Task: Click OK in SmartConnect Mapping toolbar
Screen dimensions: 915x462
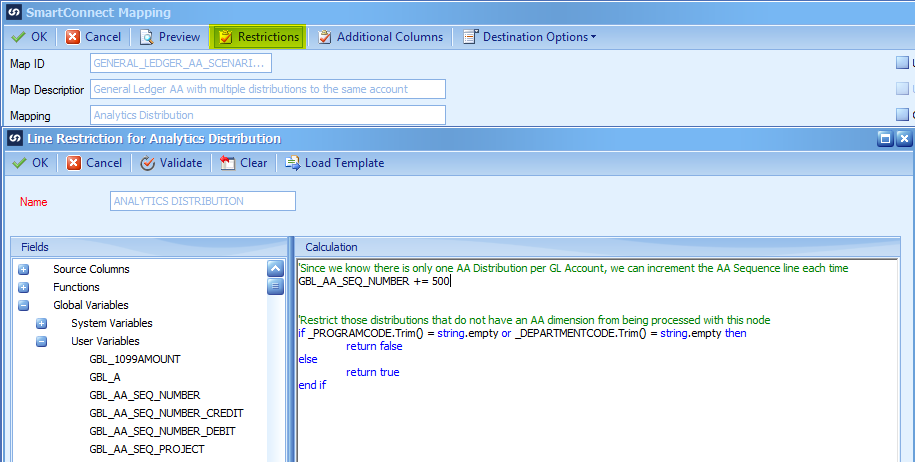Action: (30, 37)
